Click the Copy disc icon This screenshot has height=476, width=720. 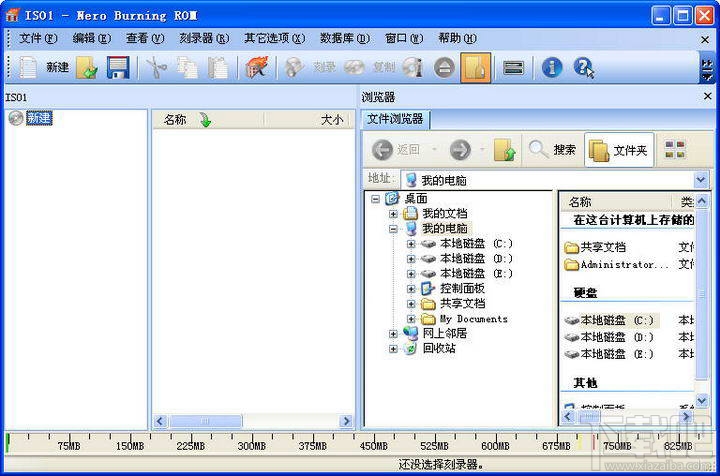point(354,68)
